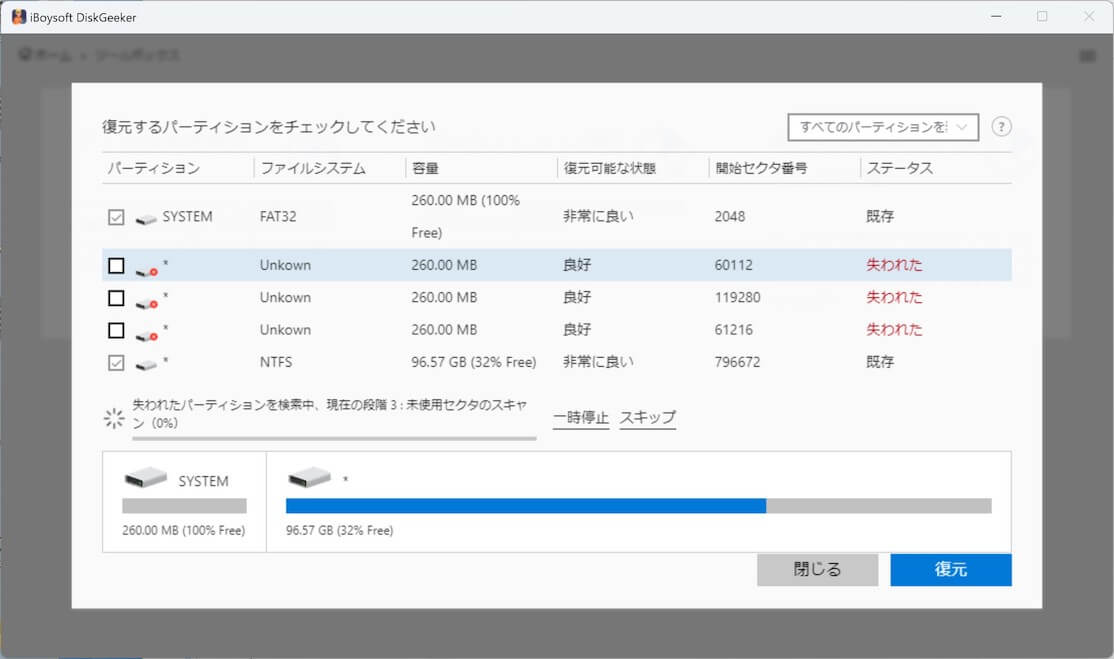Click the drive icon in the NTFS row
The image size is (1114, 659).
point(146,365)
